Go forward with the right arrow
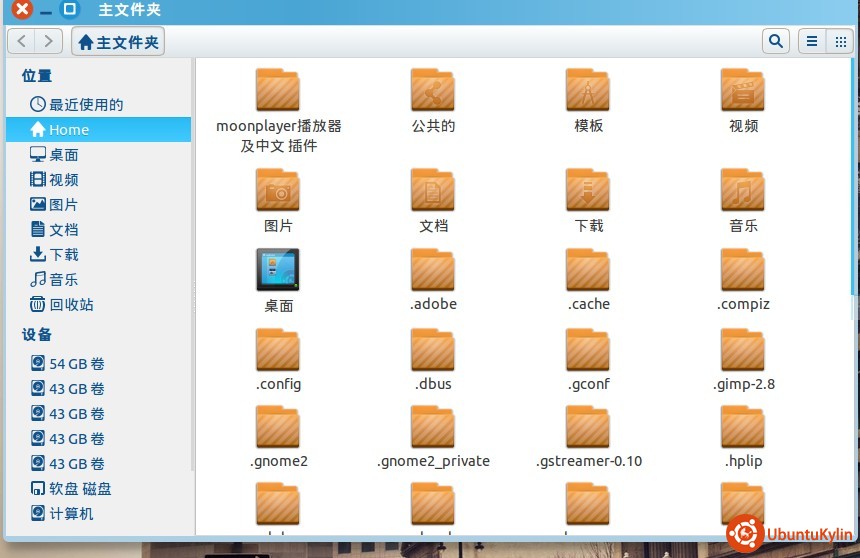This screenshot has height=558, width=860. (x=50, y=41)
